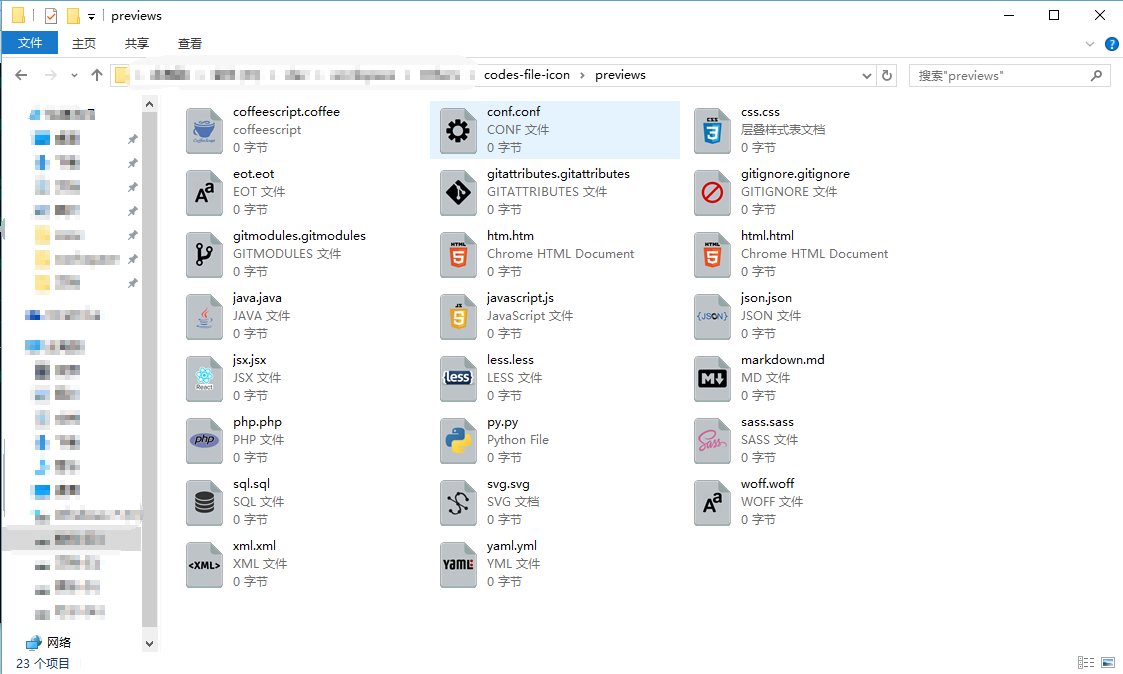Click the woff.woff file name
The height and width of the screenshot is (674, 1123).
click(768, 483)
